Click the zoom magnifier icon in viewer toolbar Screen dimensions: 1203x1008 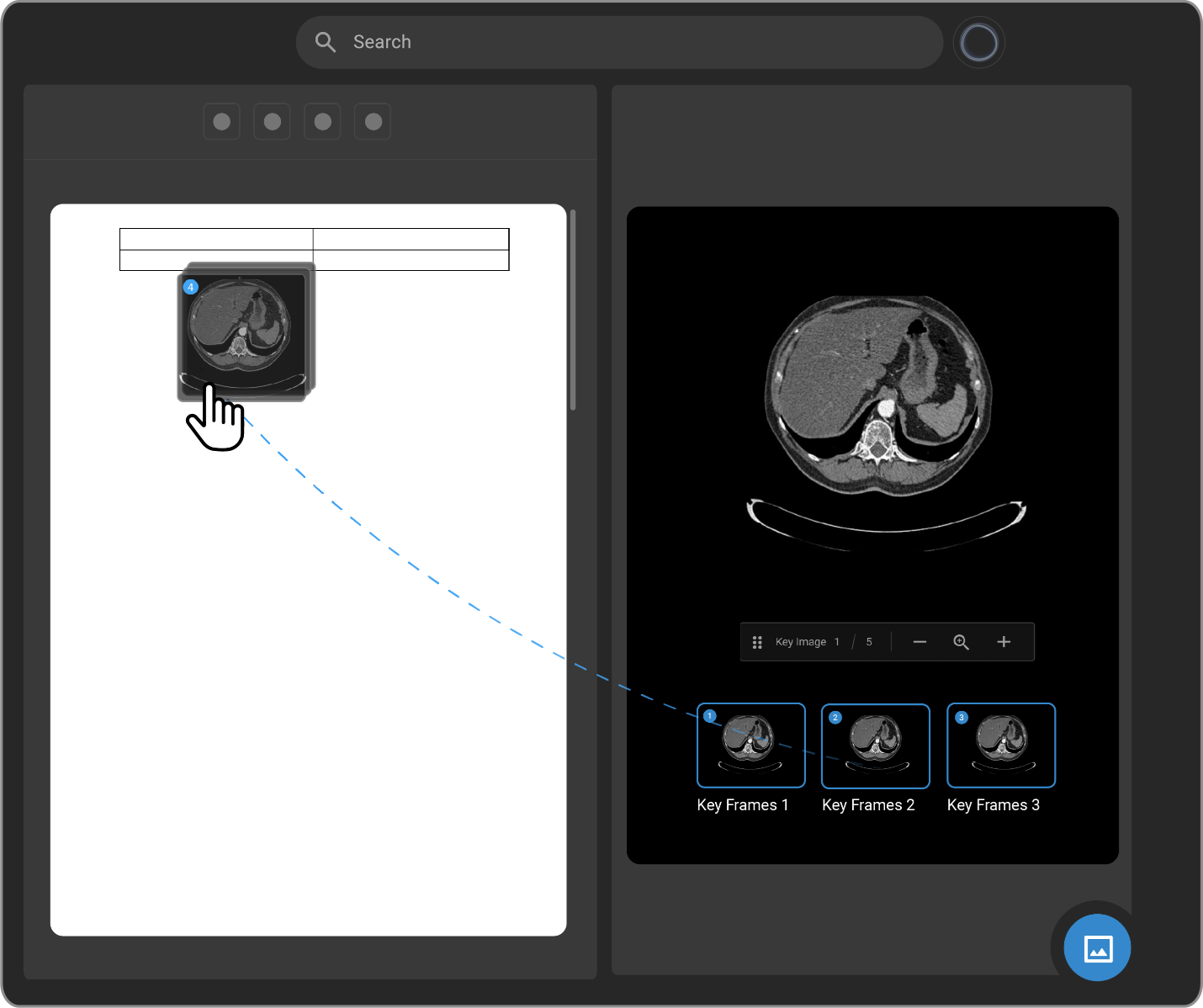961,642
